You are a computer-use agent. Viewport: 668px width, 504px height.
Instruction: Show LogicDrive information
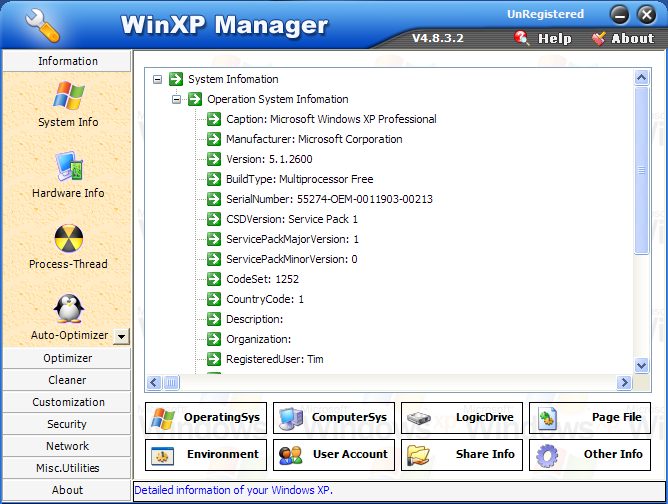coord(462,418)
